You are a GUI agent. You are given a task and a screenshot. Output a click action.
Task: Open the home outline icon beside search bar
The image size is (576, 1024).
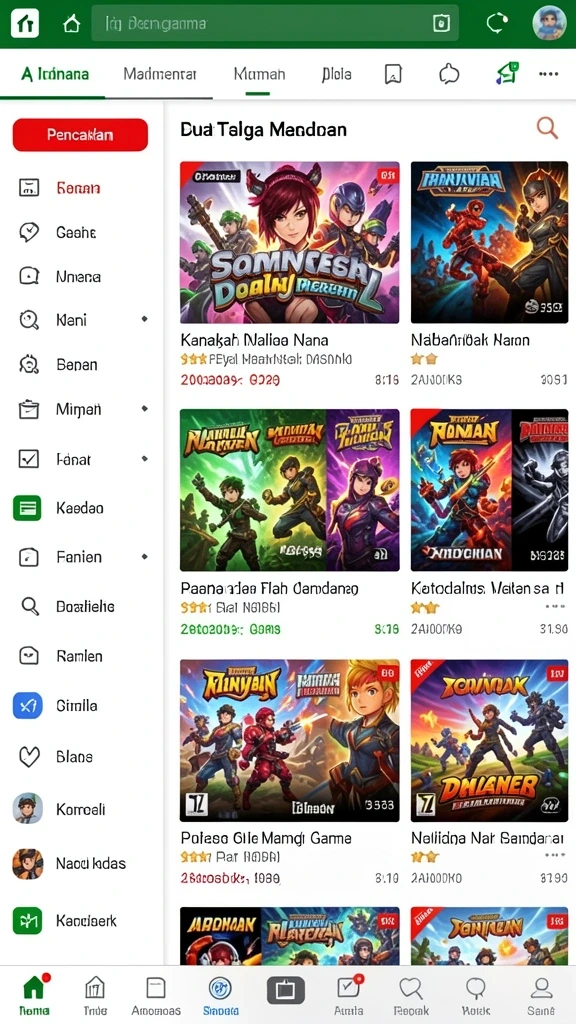coord(71,24)
